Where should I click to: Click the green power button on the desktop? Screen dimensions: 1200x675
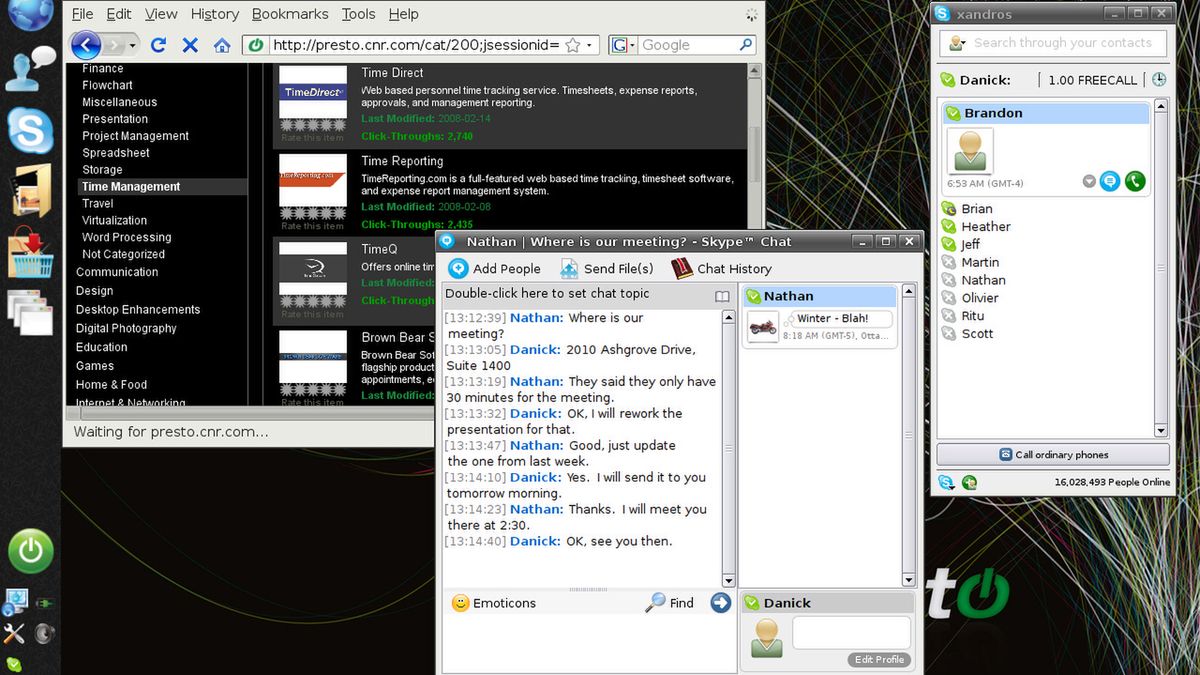31,550
